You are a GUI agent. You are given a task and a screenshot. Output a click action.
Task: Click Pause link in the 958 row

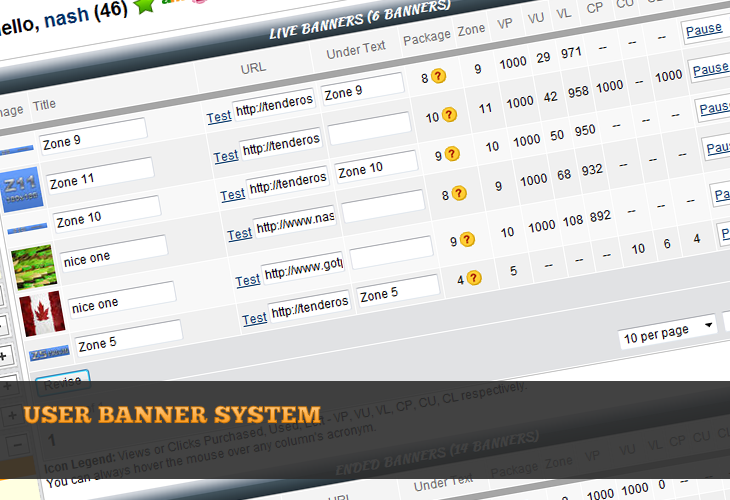coord(711,69)
